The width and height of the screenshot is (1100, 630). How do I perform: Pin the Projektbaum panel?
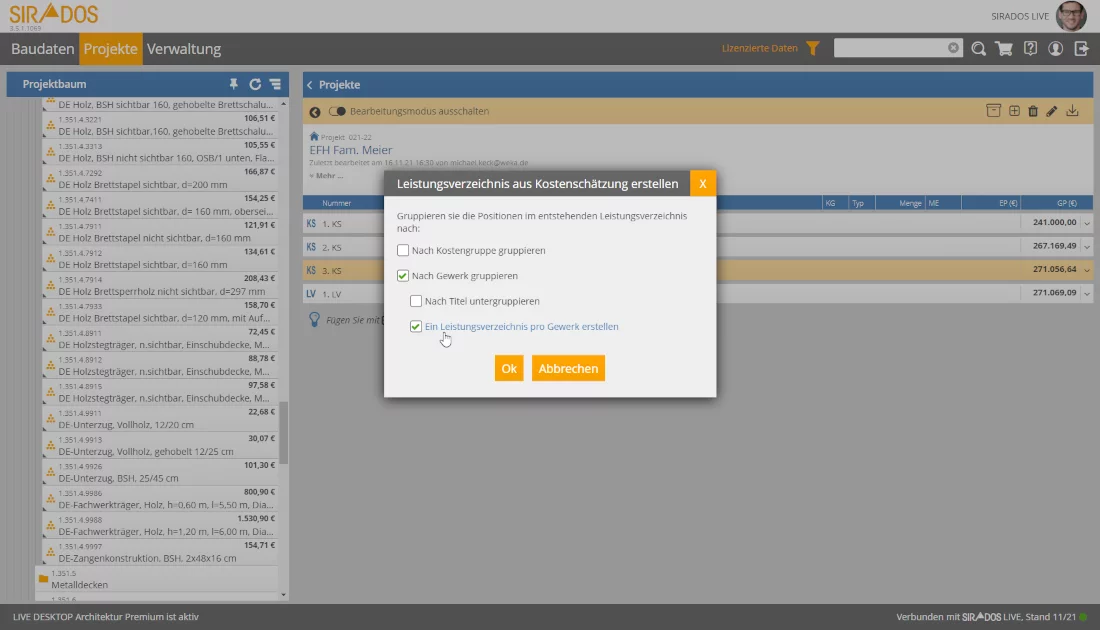[234, 85]
